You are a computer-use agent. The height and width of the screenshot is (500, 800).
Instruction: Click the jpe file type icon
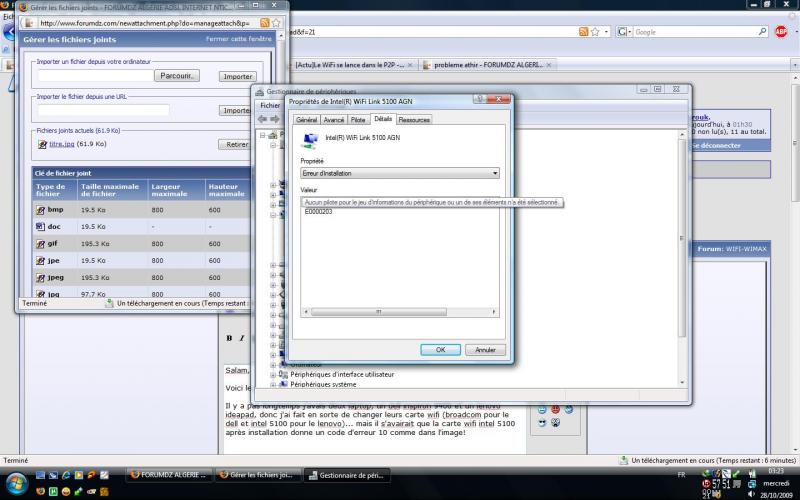(x=41, y=261)
